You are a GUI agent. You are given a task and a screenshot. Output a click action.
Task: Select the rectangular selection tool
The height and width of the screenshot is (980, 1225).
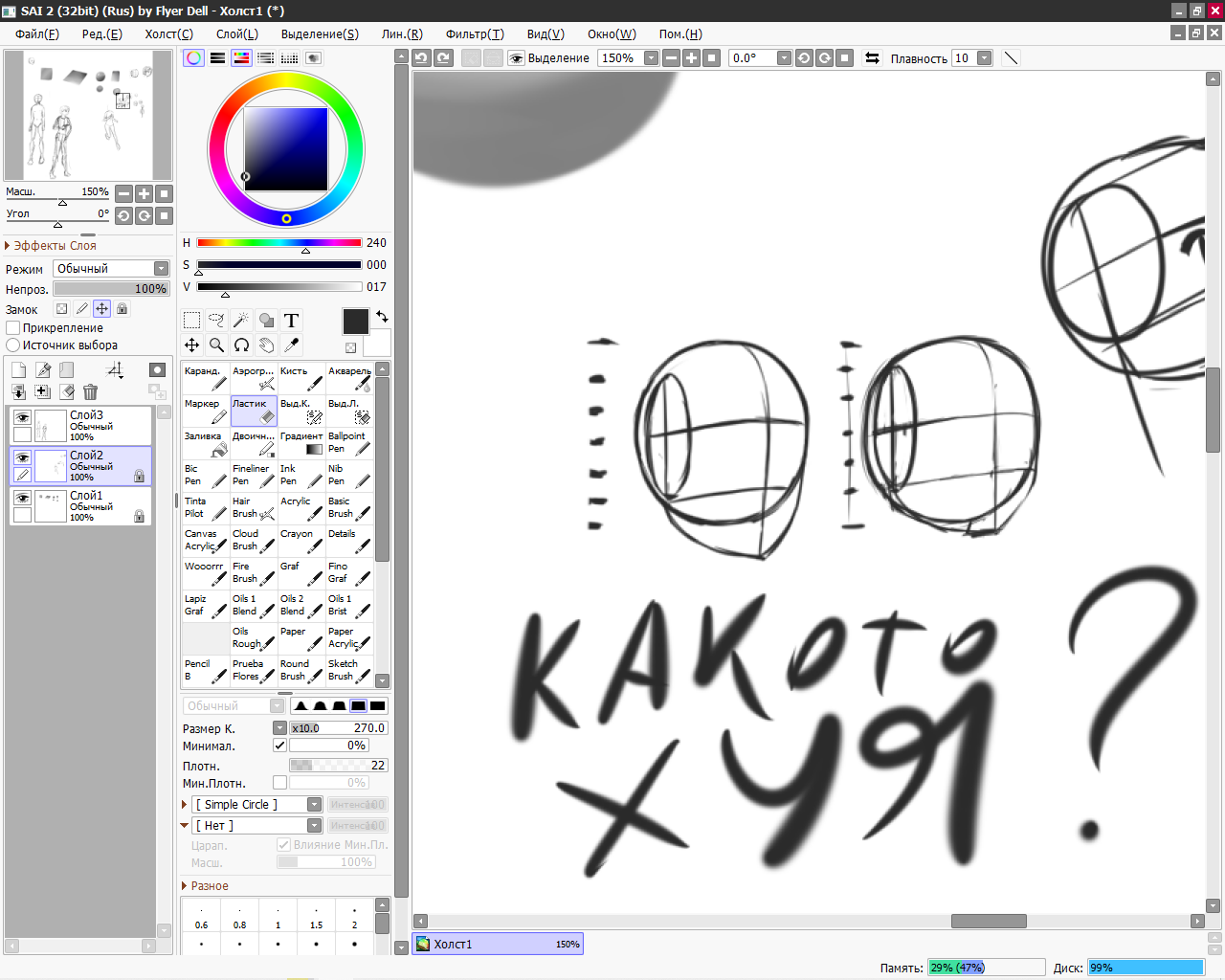coord(192,320)
